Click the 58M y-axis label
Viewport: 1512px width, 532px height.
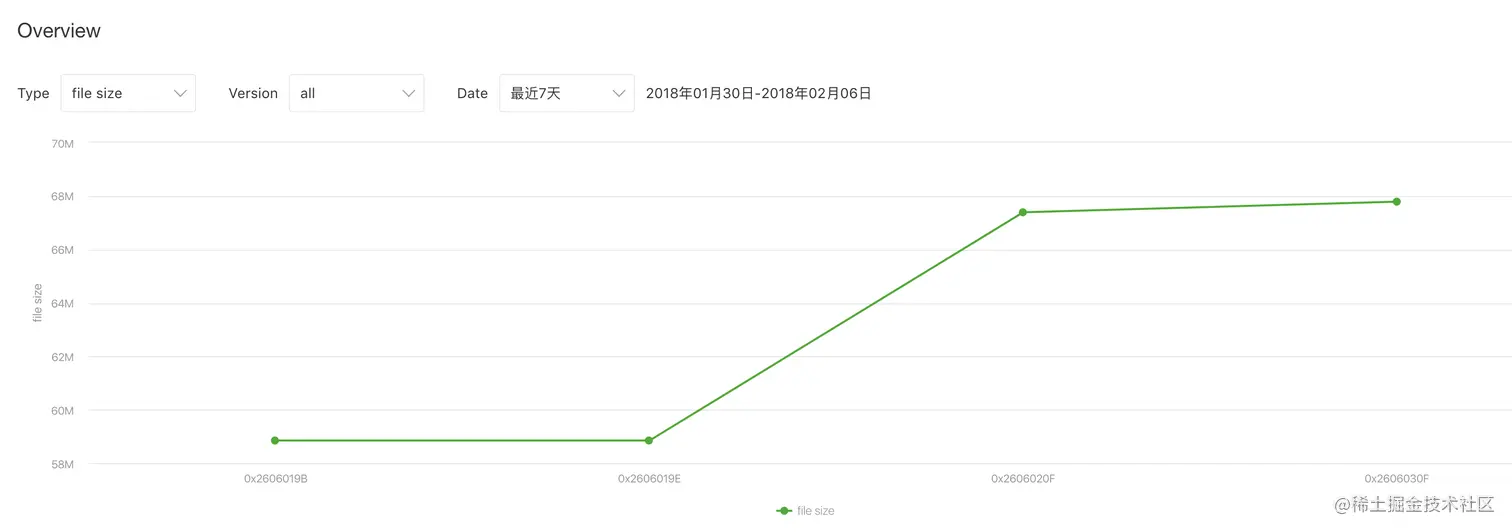click(x=63, y=464)
